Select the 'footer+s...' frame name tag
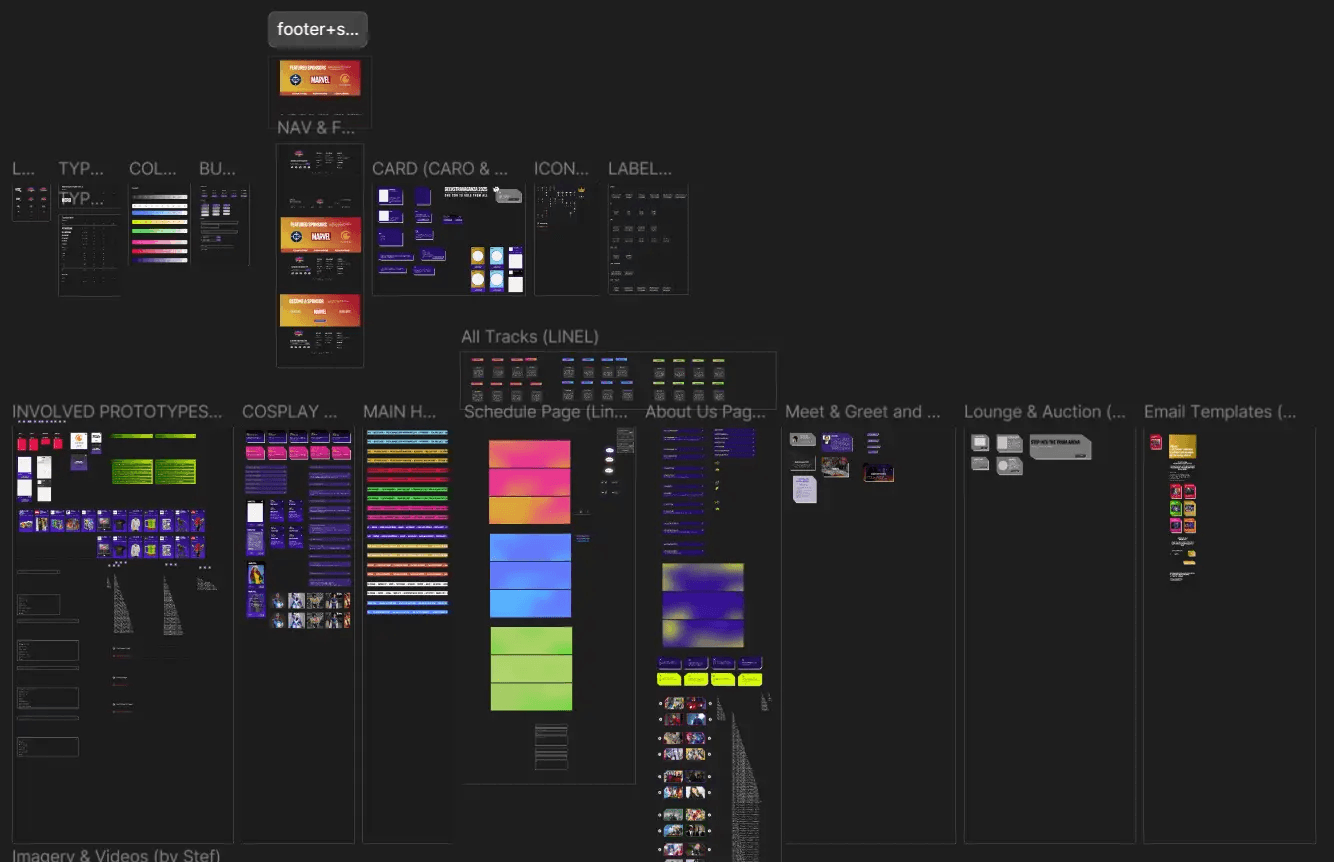1334x862 pixels. pos(318,30)
